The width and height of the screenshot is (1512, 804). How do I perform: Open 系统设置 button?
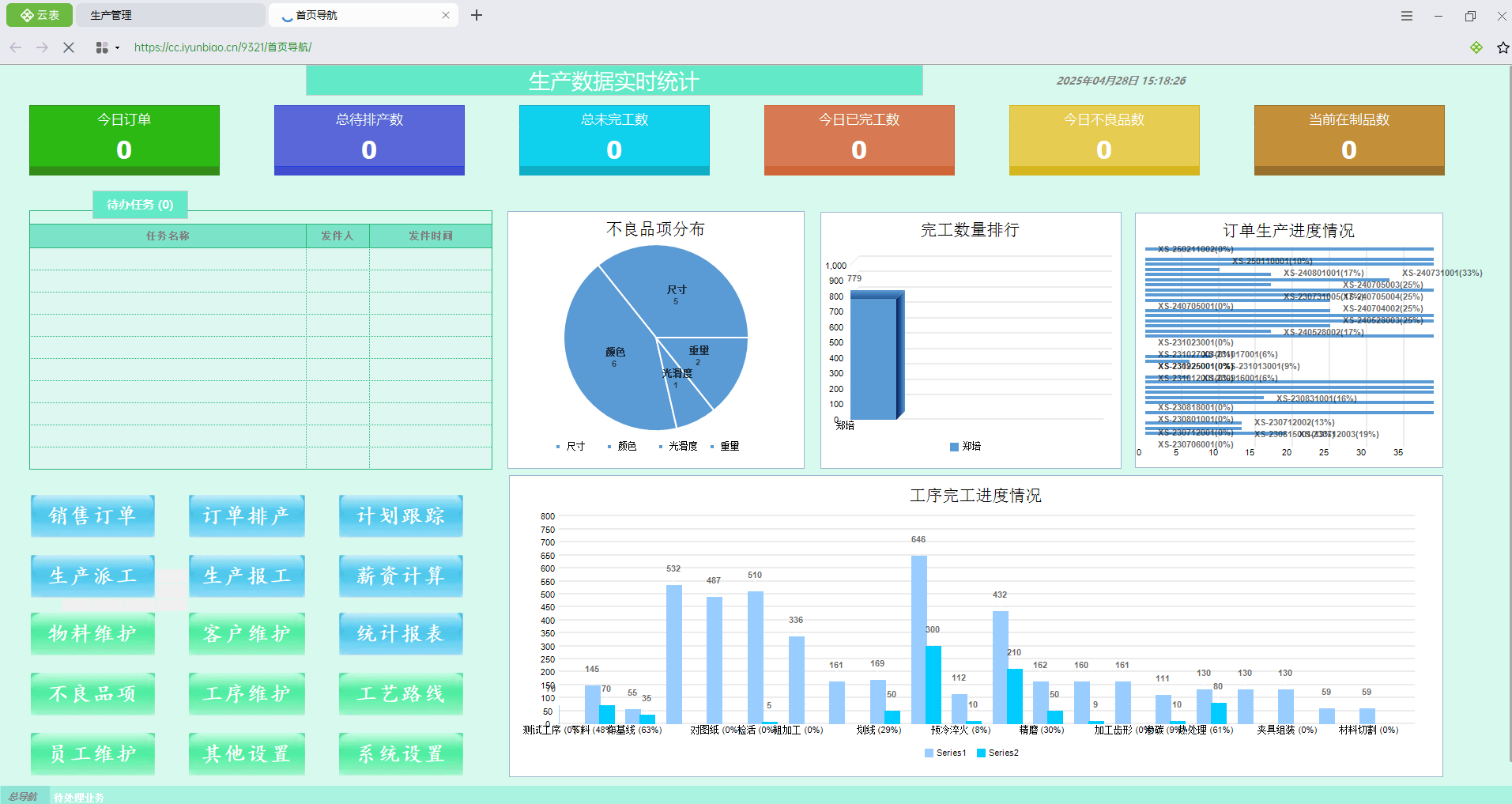(401, 754)
